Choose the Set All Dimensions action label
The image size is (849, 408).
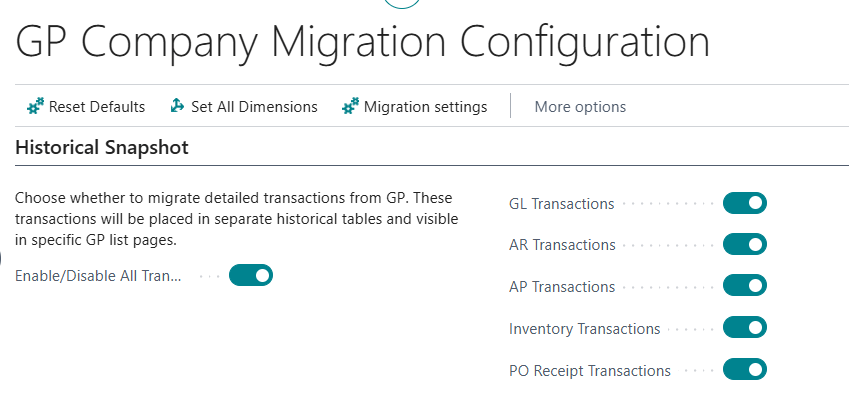point(254,106)
